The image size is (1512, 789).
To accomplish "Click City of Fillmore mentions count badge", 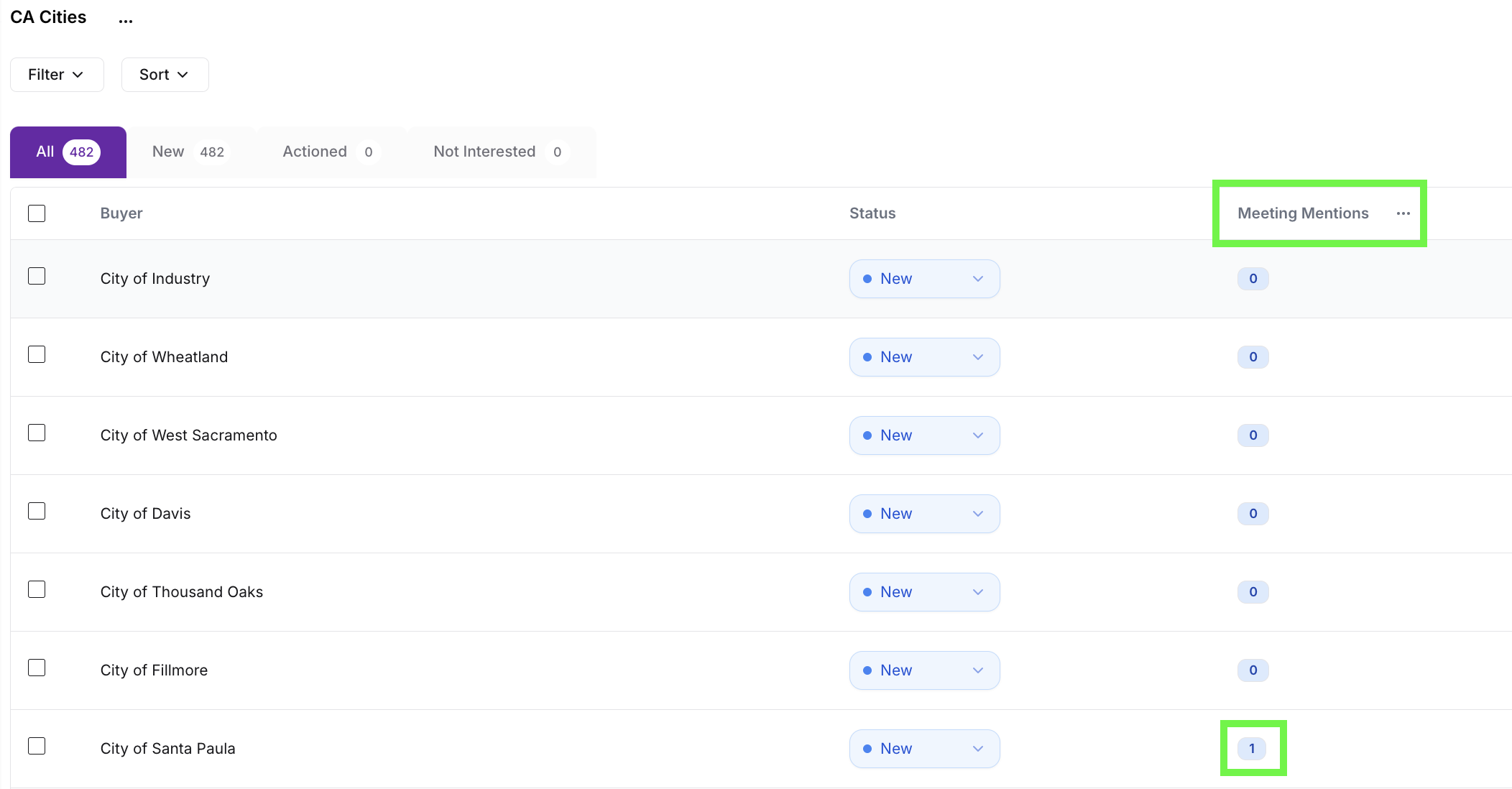I will coord(1253,670).
